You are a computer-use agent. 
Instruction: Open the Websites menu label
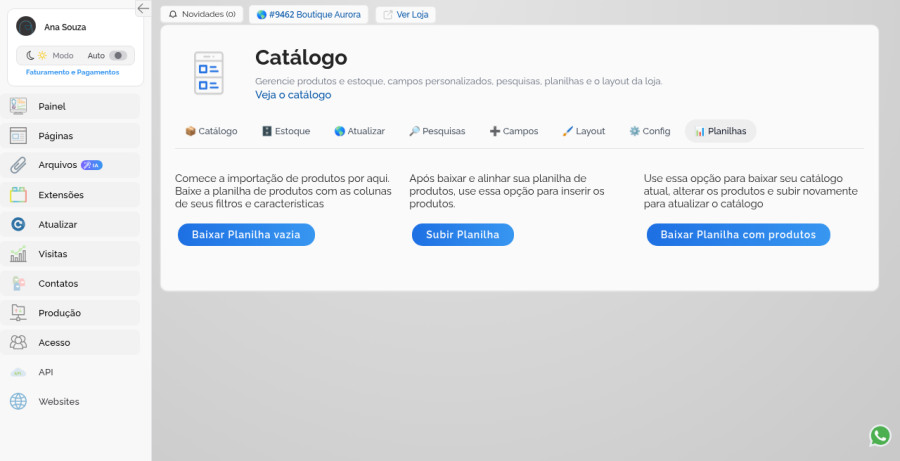(59, 401)
